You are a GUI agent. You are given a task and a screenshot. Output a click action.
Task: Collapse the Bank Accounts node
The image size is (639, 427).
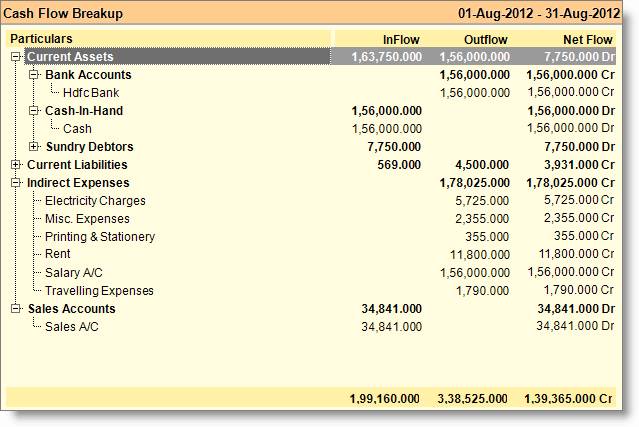pos(34,75)
